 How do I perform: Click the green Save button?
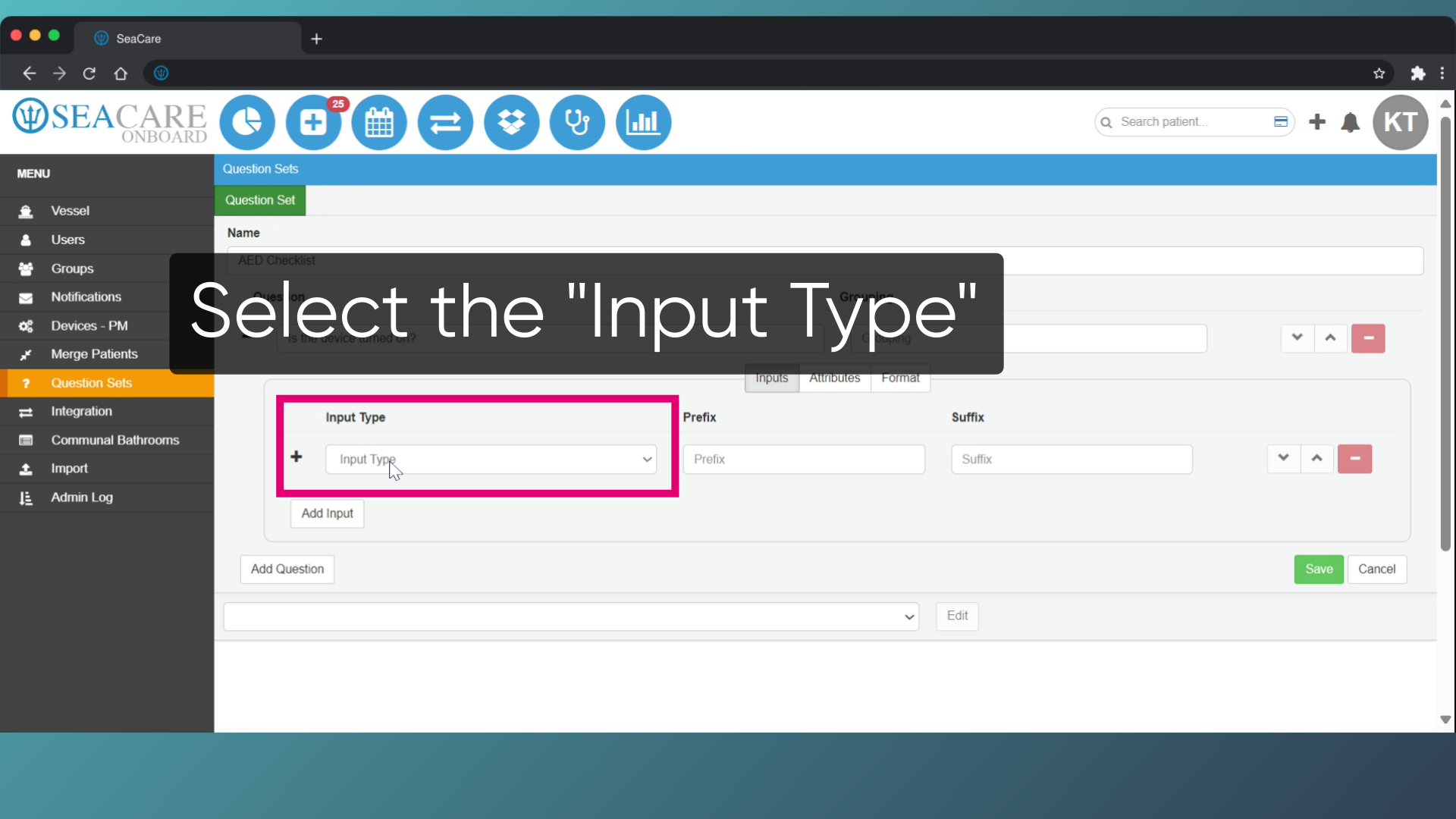coord(1319,570)
